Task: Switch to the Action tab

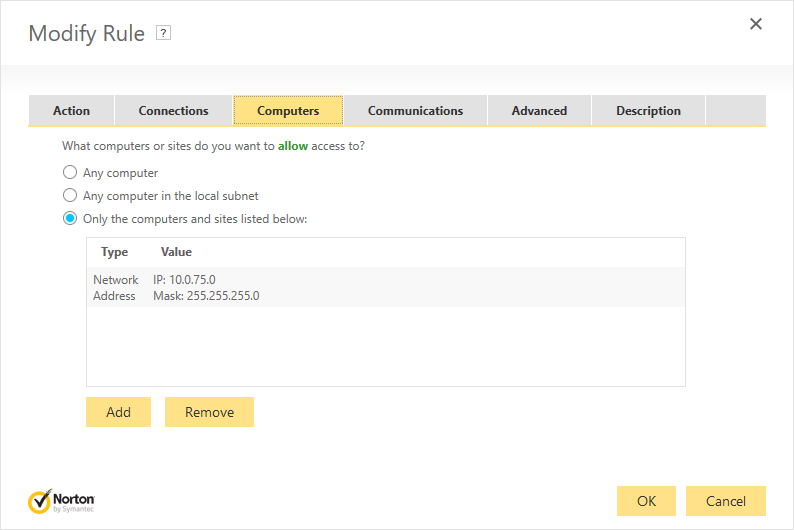Action: 71,110
